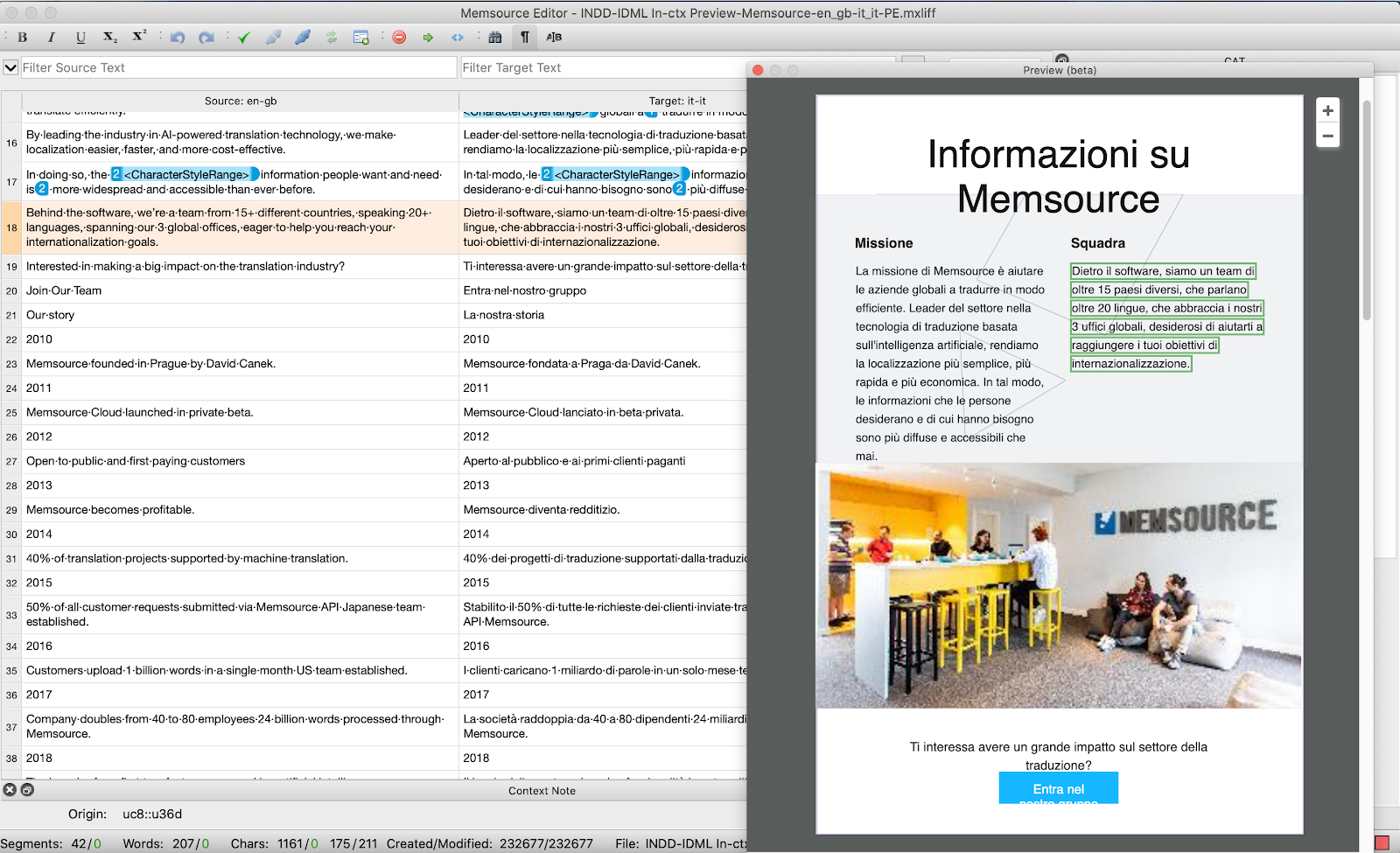
Task: Click the 'Source: en-gb' column header
Action: click(241, 101)
